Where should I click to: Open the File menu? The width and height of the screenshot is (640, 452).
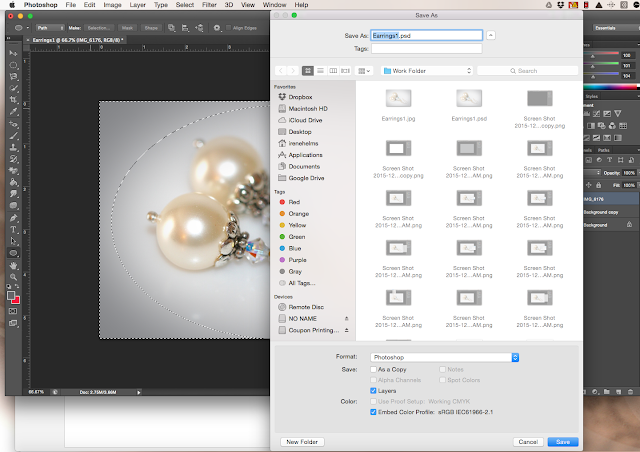point(71,5)
